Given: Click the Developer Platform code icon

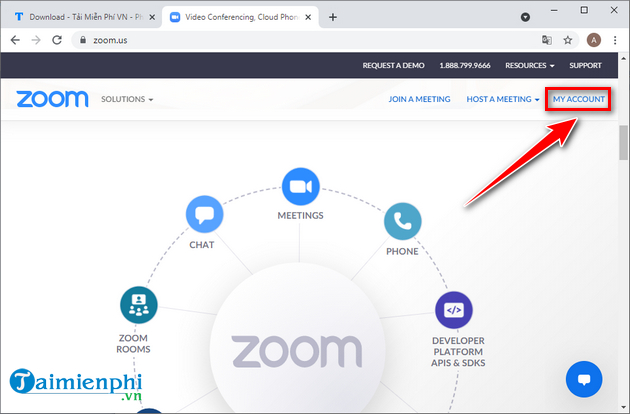Looking at the screenshot, I should (454, 310).
